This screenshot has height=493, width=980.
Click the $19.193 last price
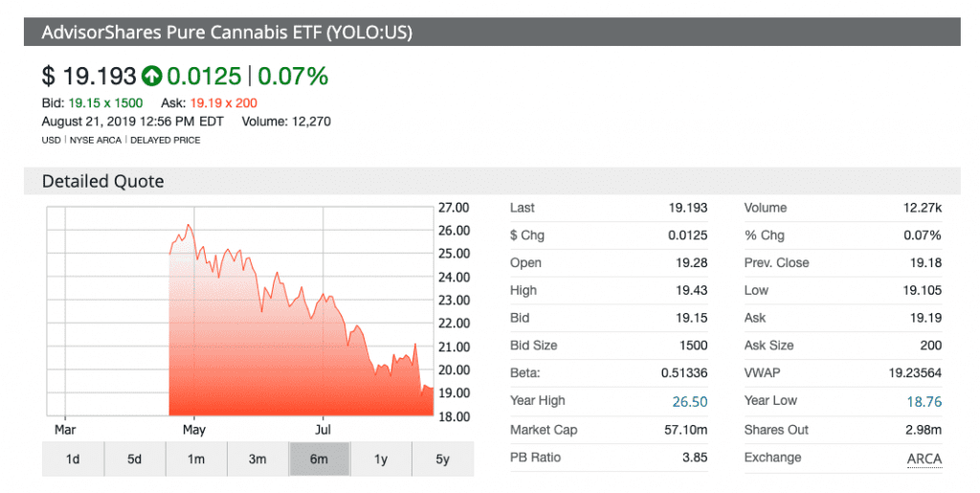[x=88, y=75]
